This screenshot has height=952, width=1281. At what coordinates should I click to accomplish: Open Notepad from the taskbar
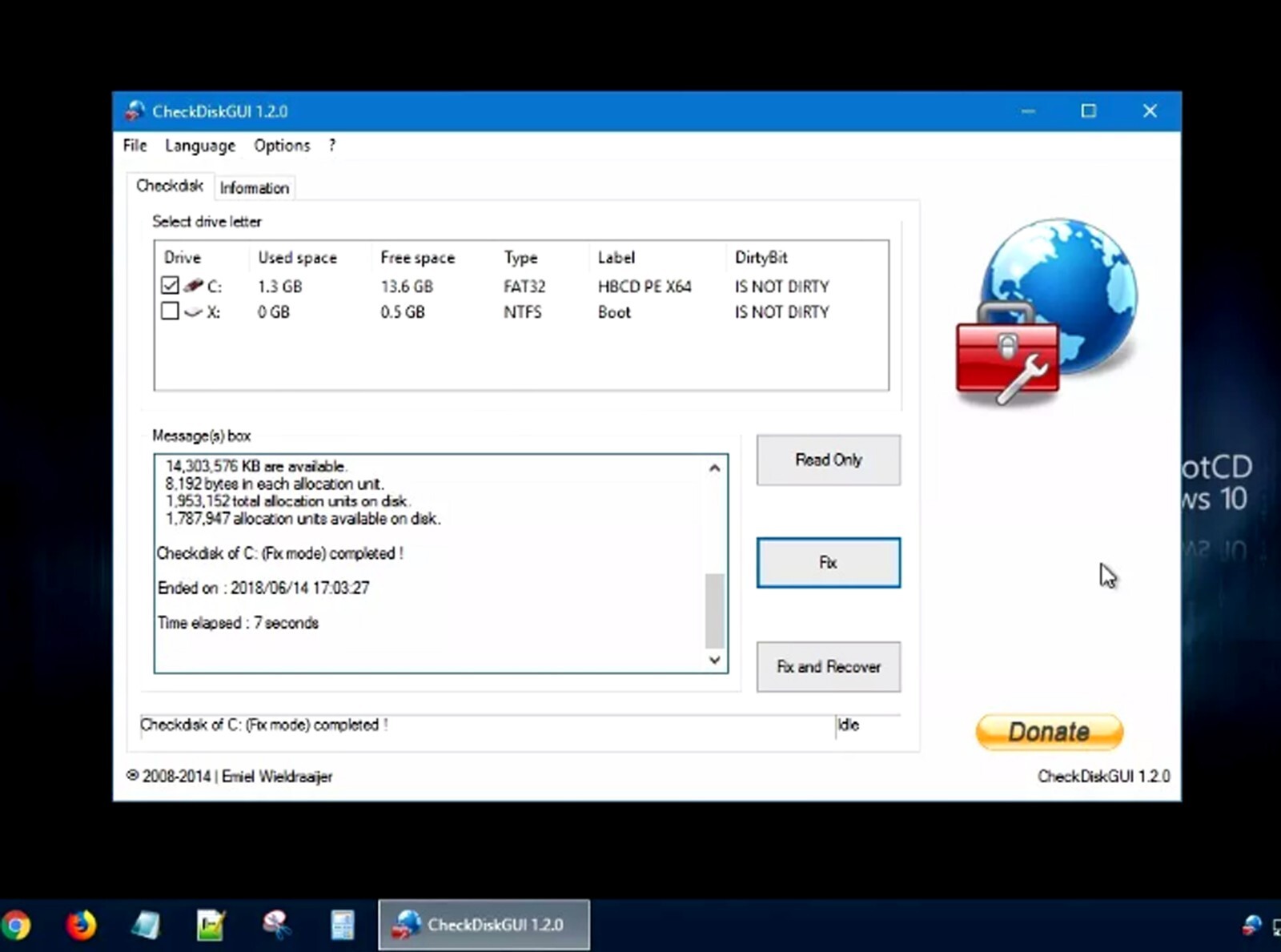point(148,925)
